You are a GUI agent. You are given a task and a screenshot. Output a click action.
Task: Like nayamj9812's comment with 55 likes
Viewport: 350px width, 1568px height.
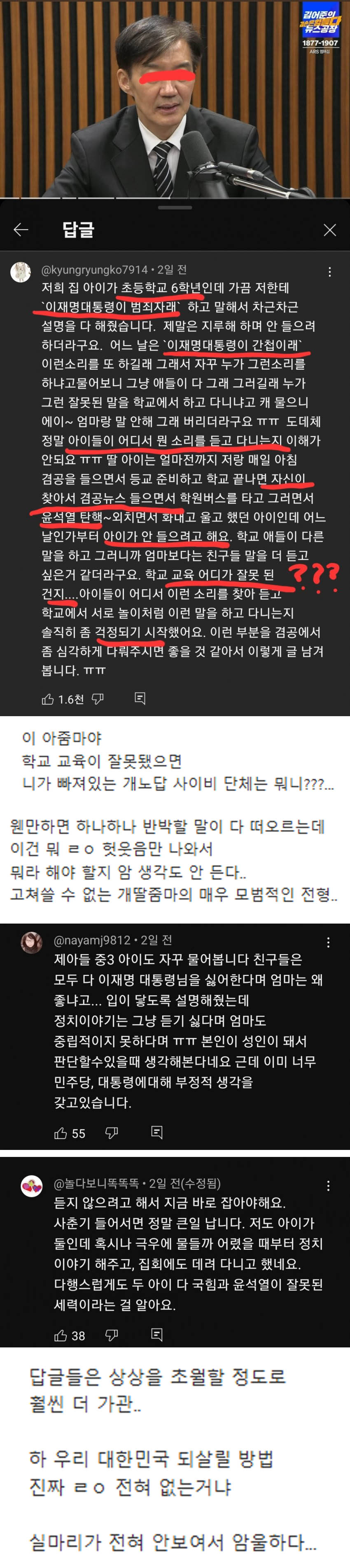coord(60,1133)
